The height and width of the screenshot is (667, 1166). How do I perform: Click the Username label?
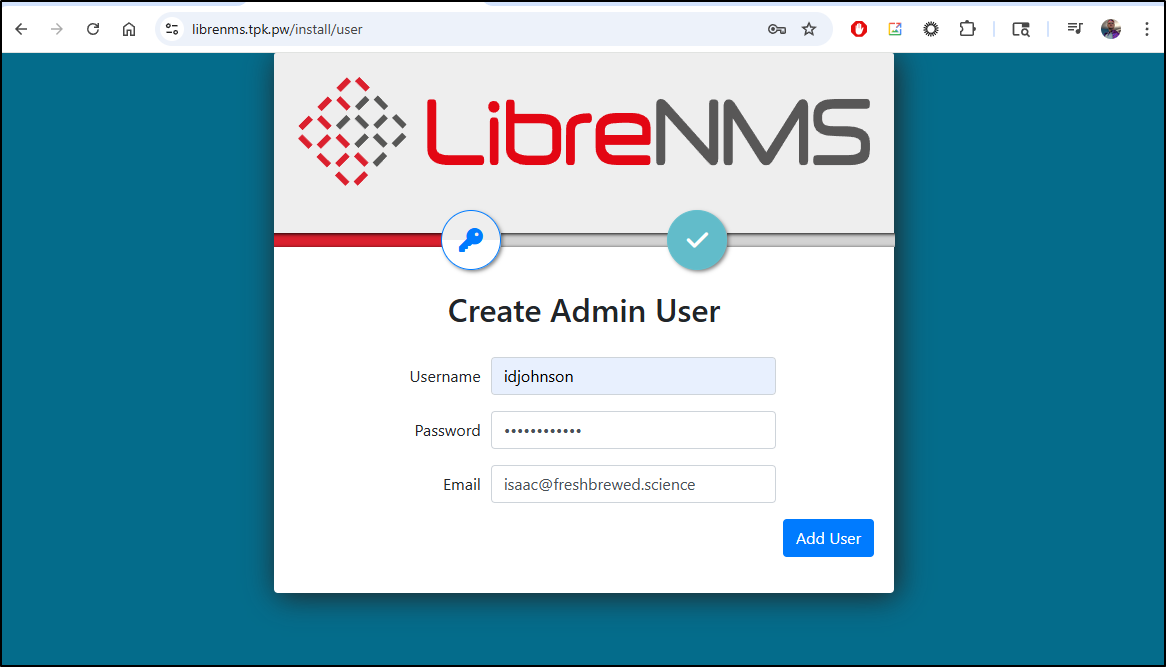pyautogui.click(x=445, y=376)
